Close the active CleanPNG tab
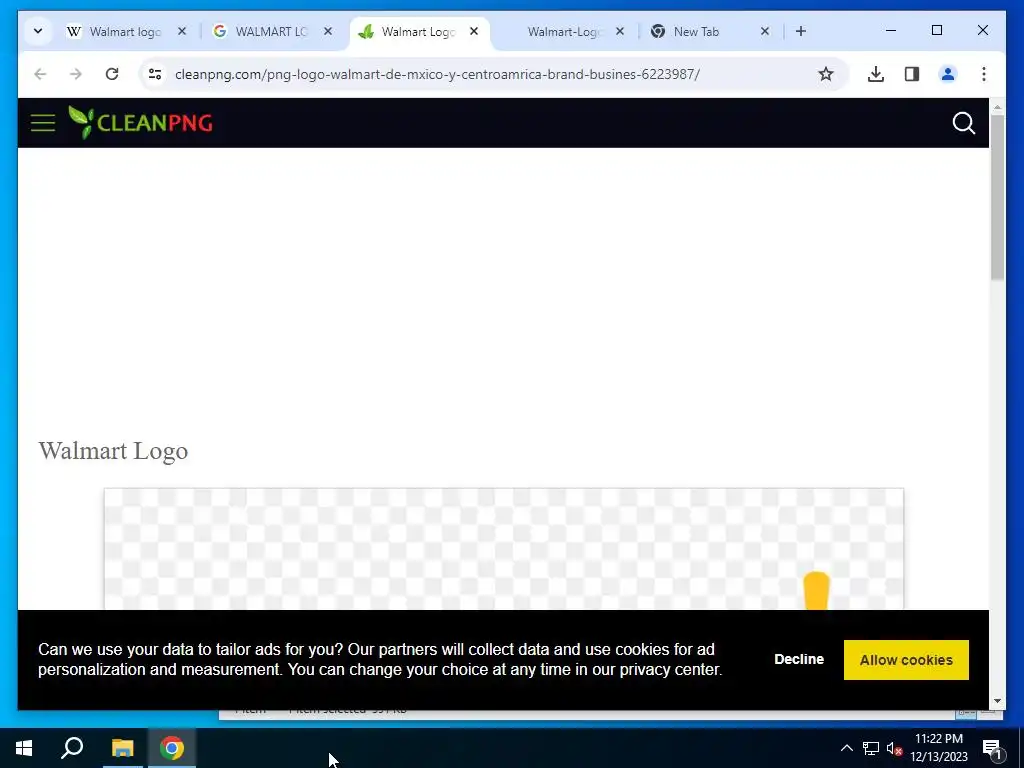The width and height of the screenshot is (1024, 768). click(x=474, y=31)
